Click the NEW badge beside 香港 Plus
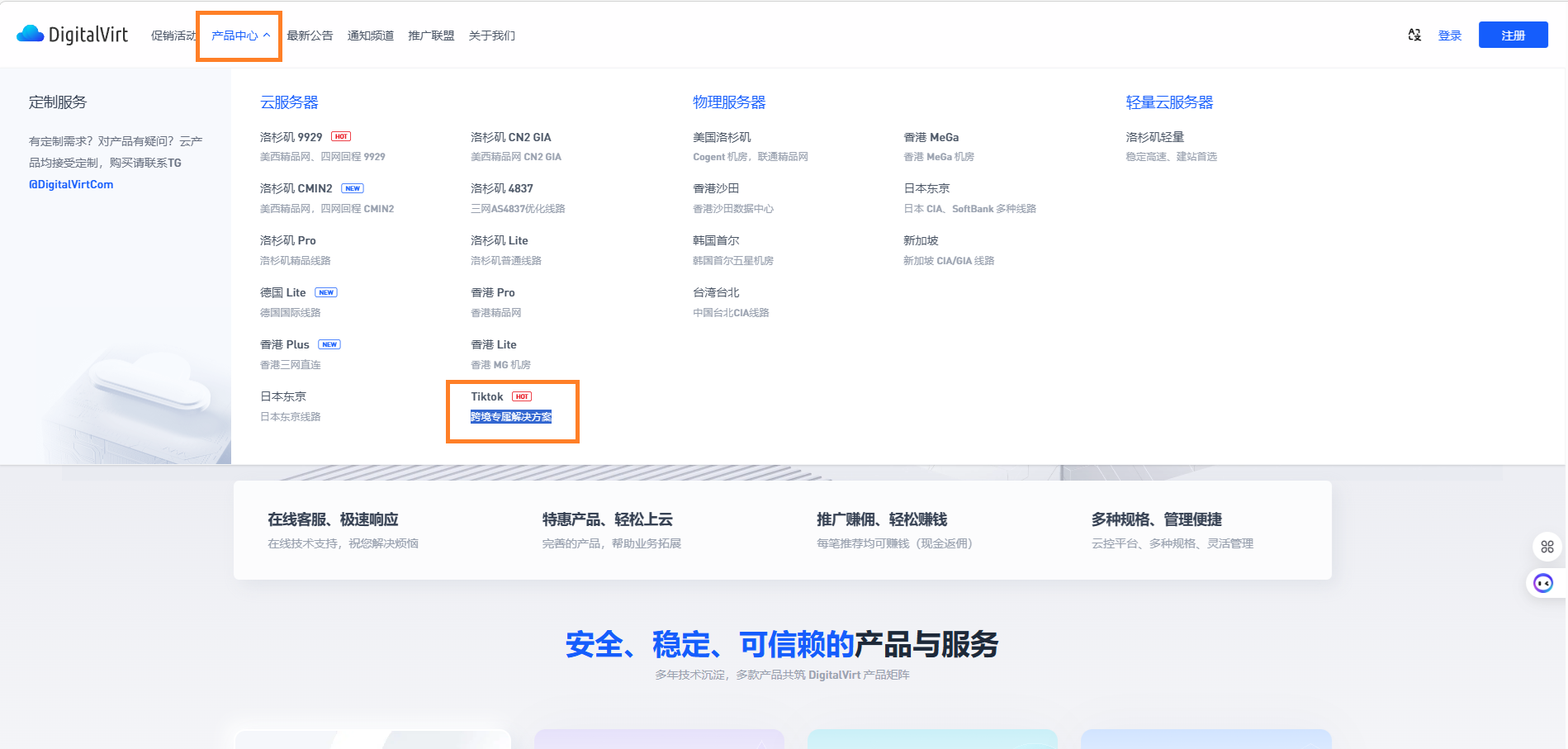Image resolution: width=1568 pixels, height=749 pixels. tap(329, 344)
